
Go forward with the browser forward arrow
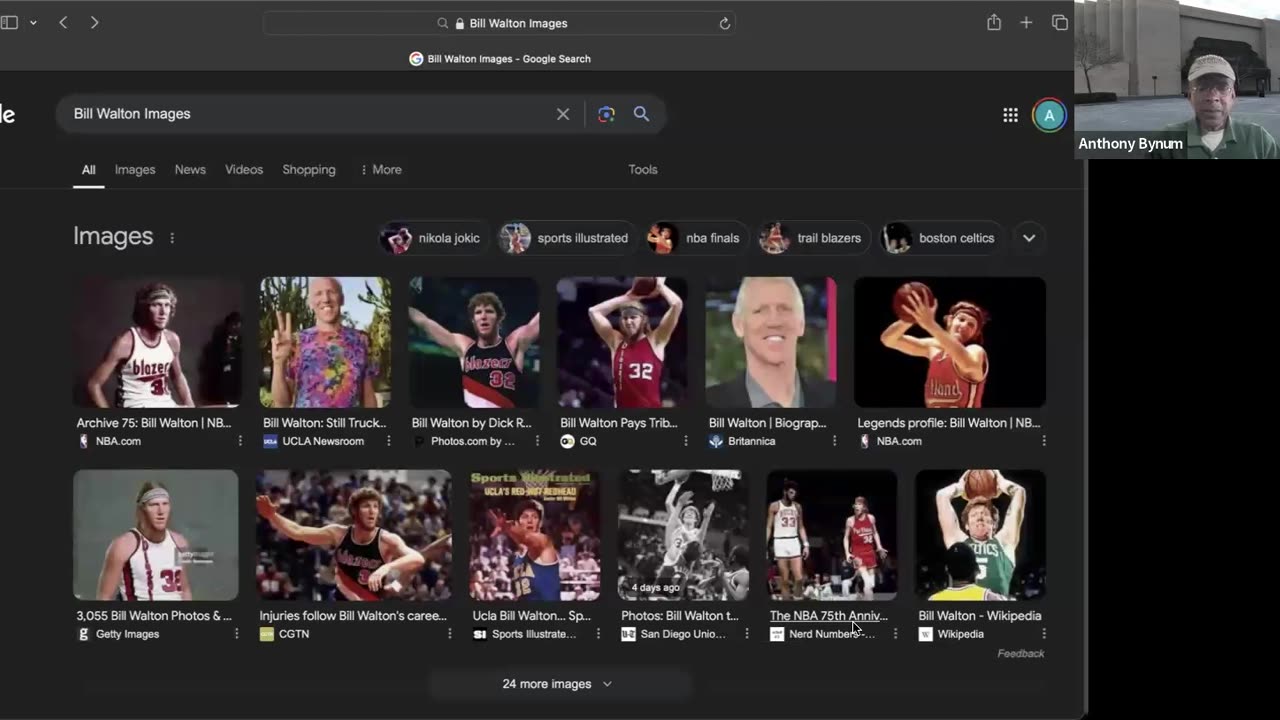(94, 22)
